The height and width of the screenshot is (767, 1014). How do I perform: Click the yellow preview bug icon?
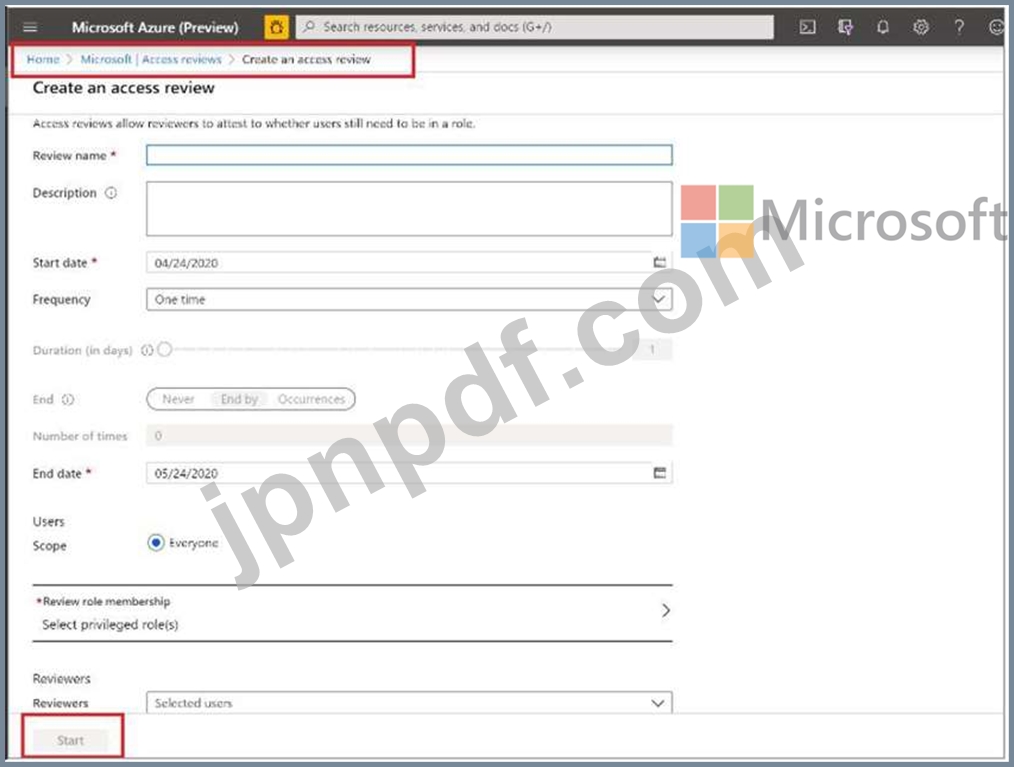pos(276,27)
